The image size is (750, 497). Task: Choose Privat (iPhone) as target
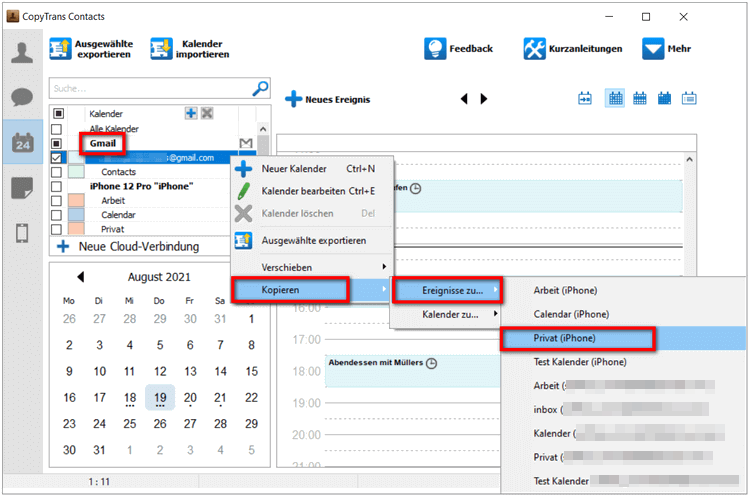[x=623, y=338]
